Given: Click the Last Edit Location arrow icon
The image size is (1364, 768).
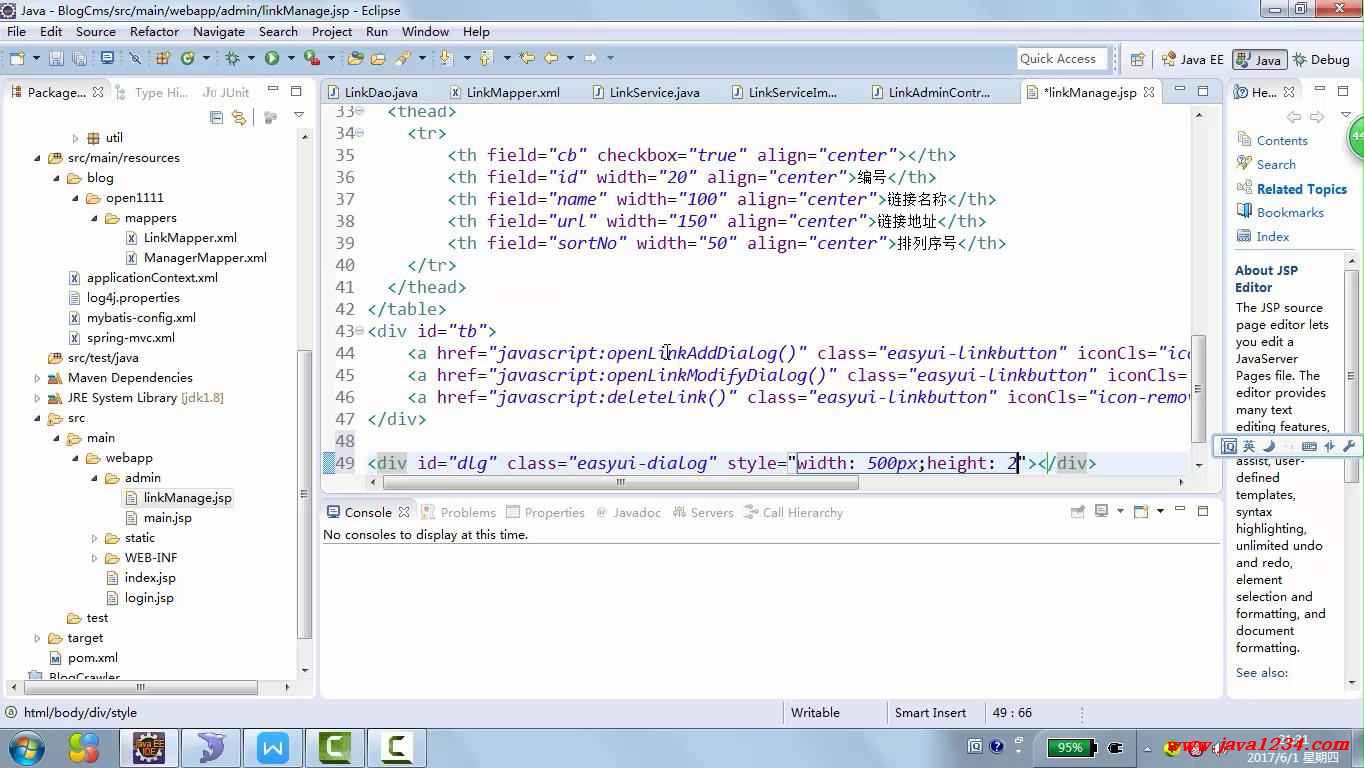Looking at the screenshot, I should tap(526, 58).
